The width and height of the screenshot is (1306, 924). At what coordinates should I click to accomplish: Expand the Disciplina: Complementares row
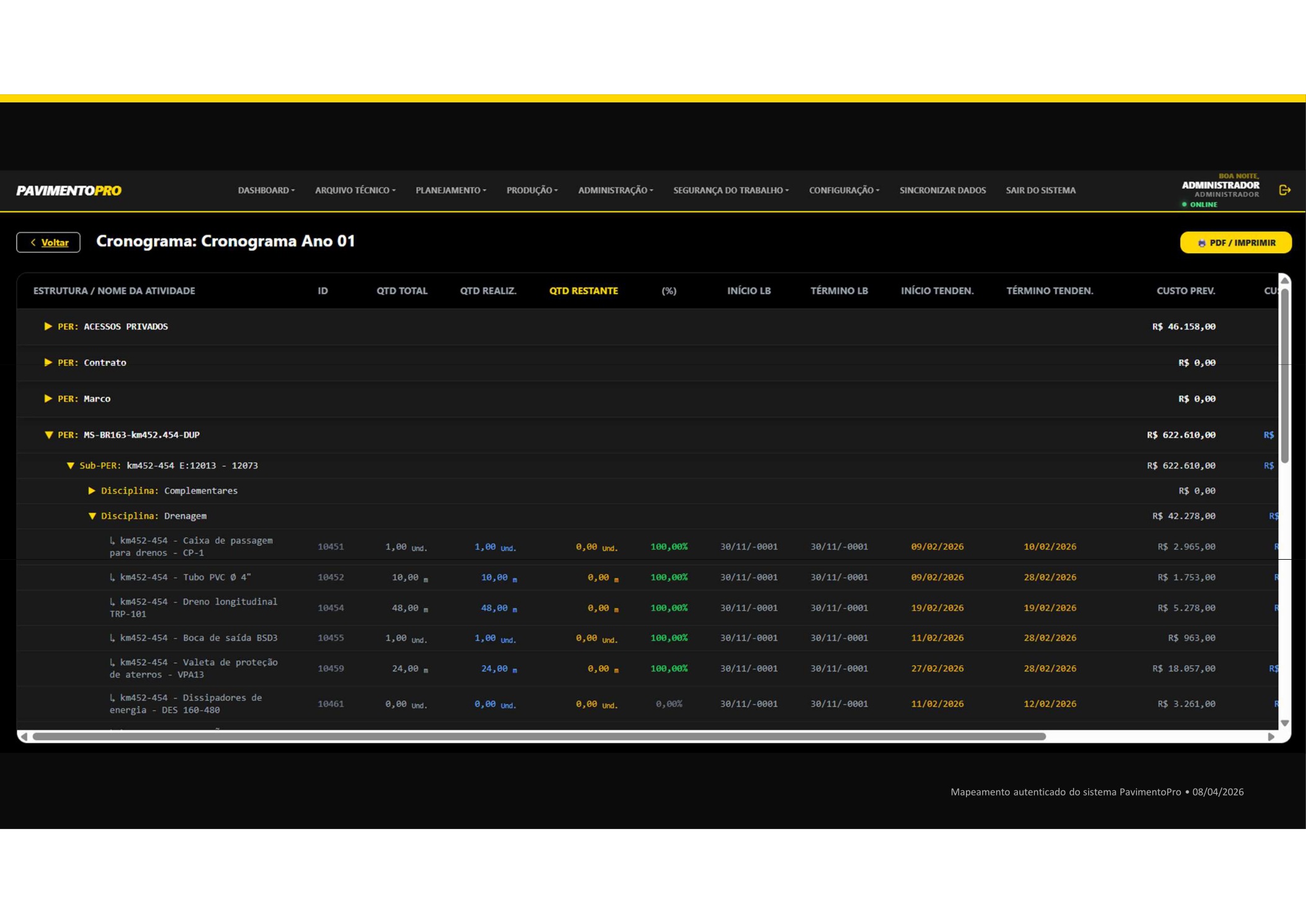92,491
